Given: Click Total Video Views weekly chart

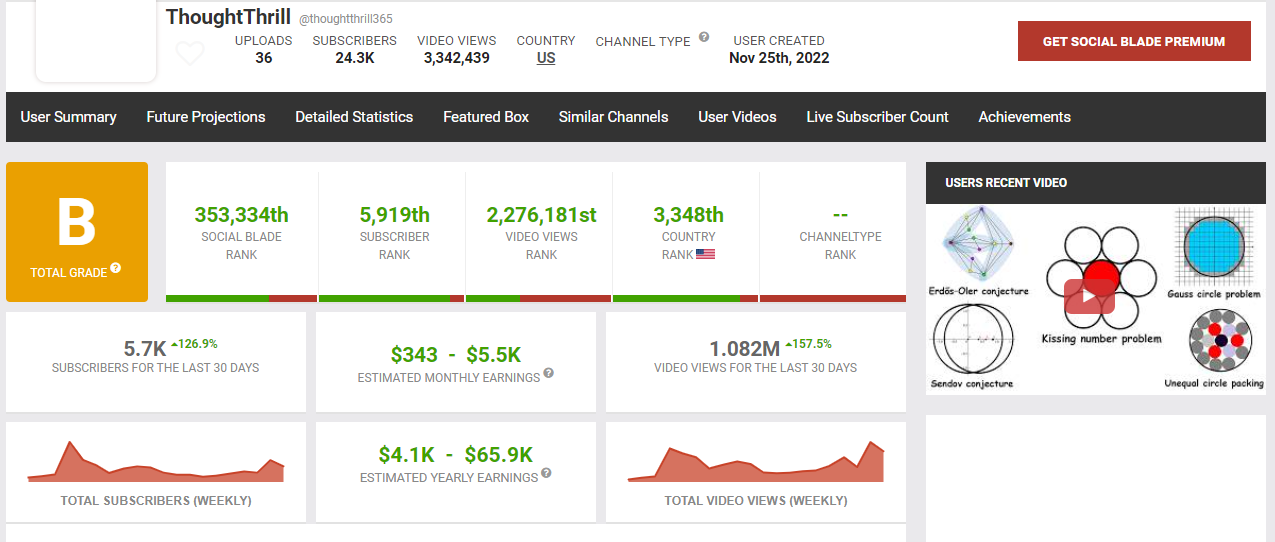Looking at the screenshot, I should coord(756,462).
